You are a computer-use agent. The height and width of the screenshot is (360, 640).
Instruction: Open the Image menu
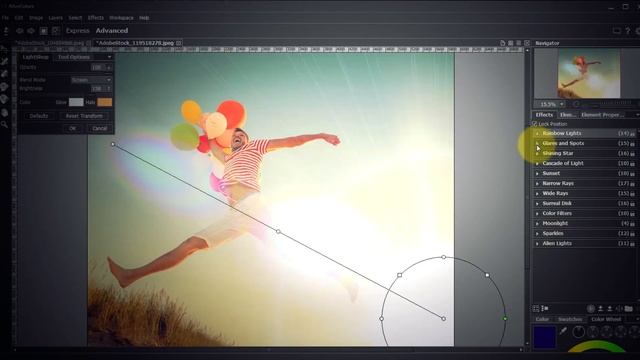pos(36,18)
